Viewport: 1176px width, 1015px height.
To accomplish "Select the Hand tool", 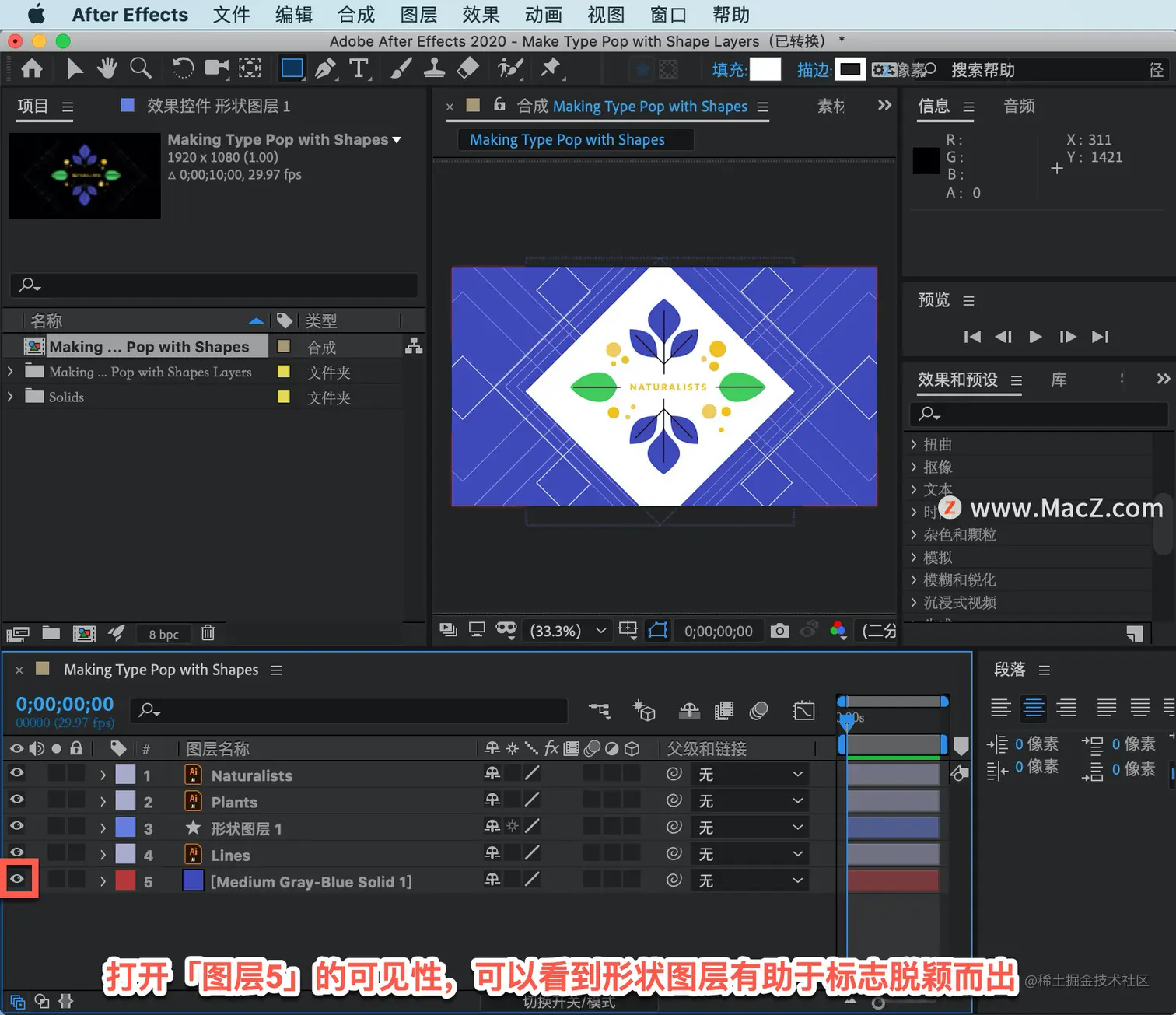I will pyautogui.click(x=107, y=69).
